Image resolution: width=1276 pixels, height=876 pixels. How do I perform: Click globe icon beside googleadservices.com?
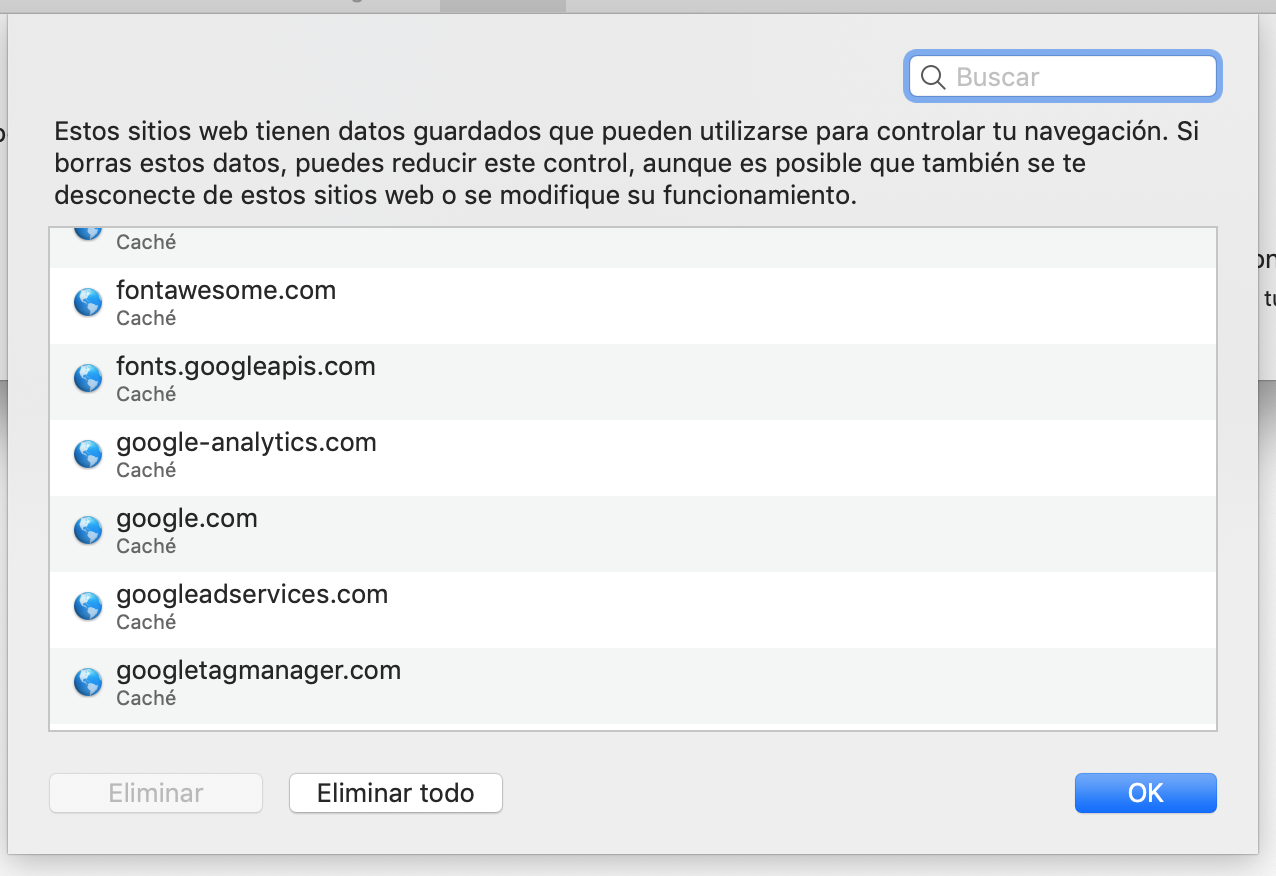click(x=88, y=606)
